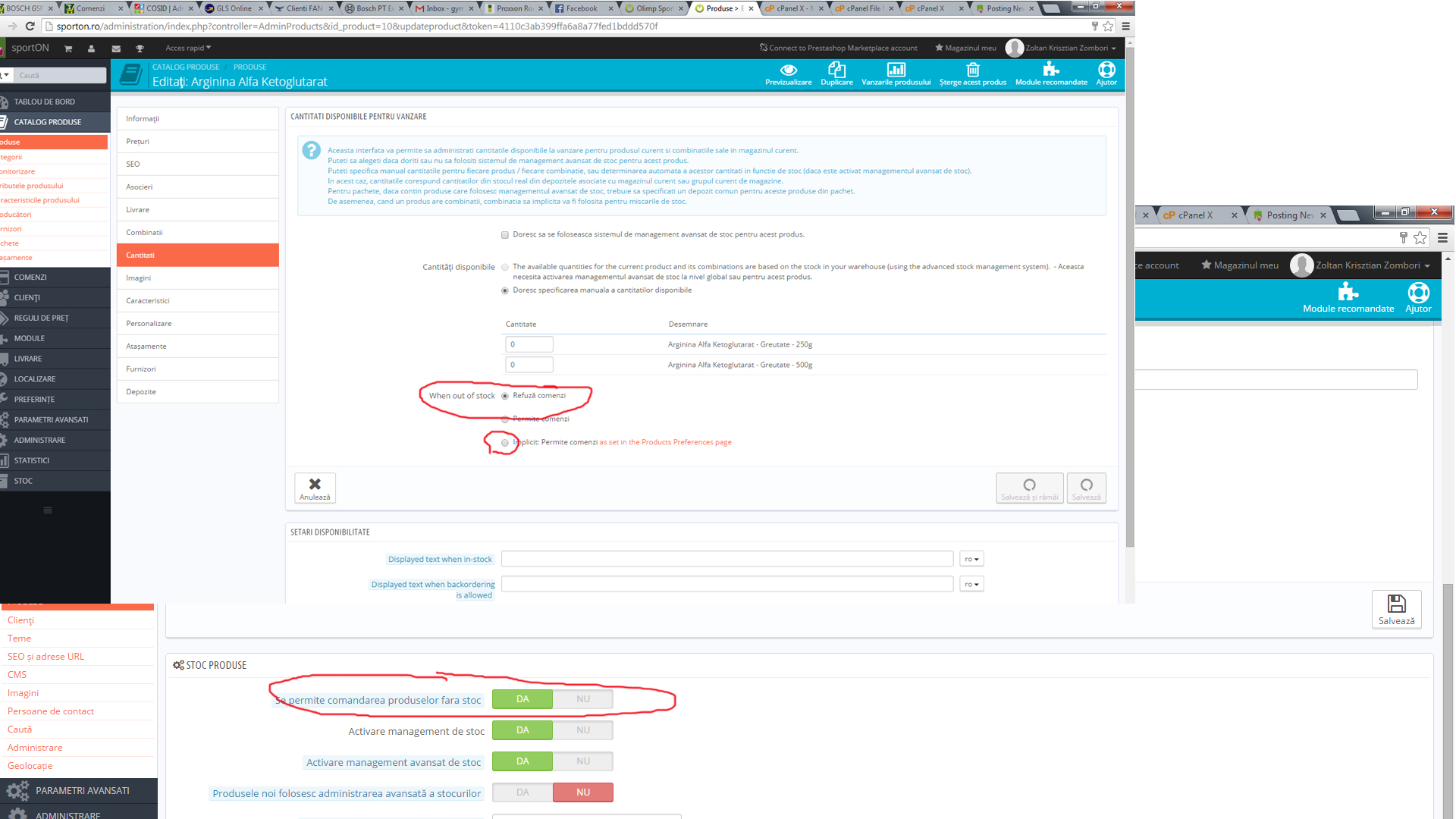The image size is (1456, 819).
Task: Click quantity field for 250g variant
Action: (529, 344)
